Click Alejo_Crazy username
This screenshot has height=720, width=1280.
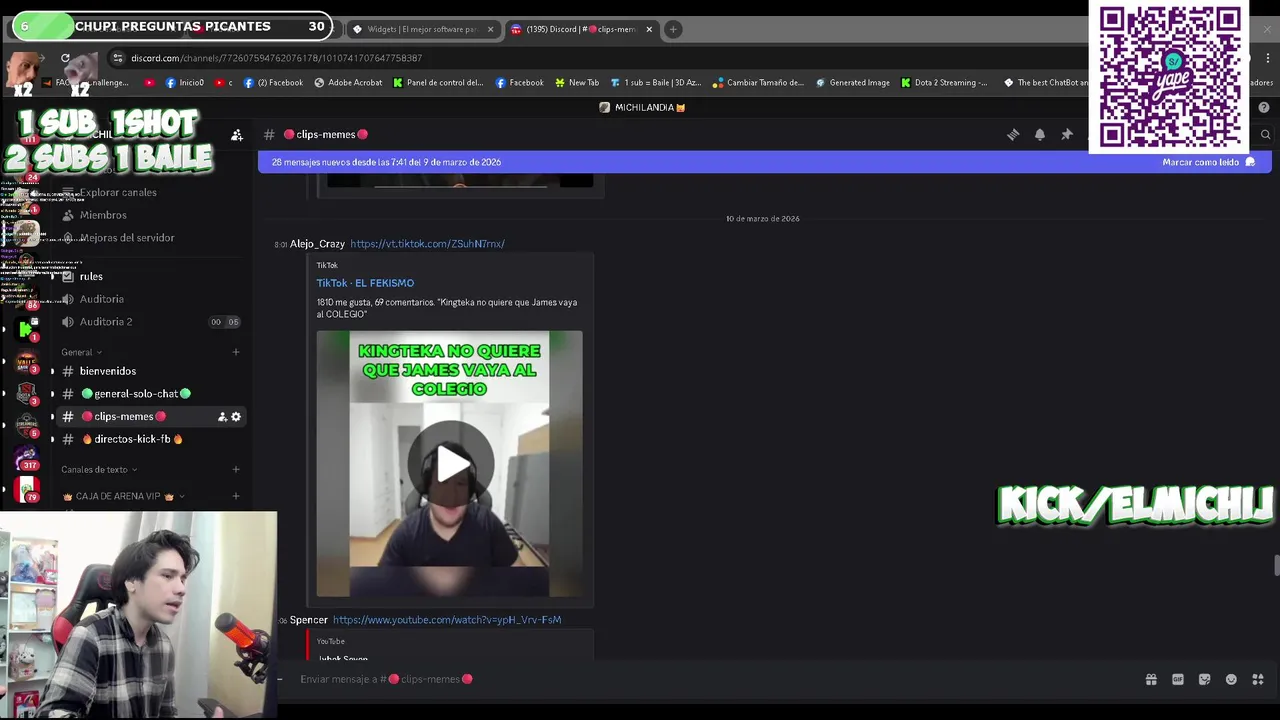[x=317, y=244]
